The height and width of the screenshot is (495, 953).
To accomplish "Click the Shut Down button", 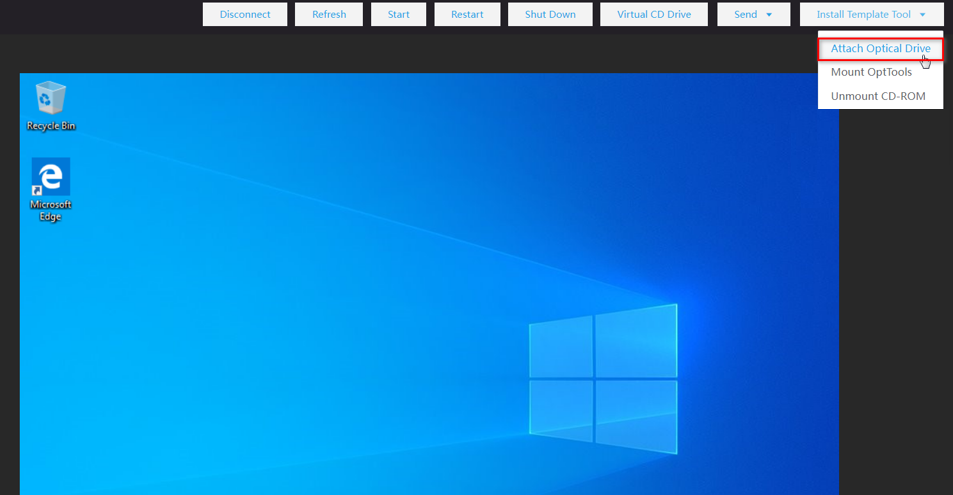I will (x=550, y=15).
